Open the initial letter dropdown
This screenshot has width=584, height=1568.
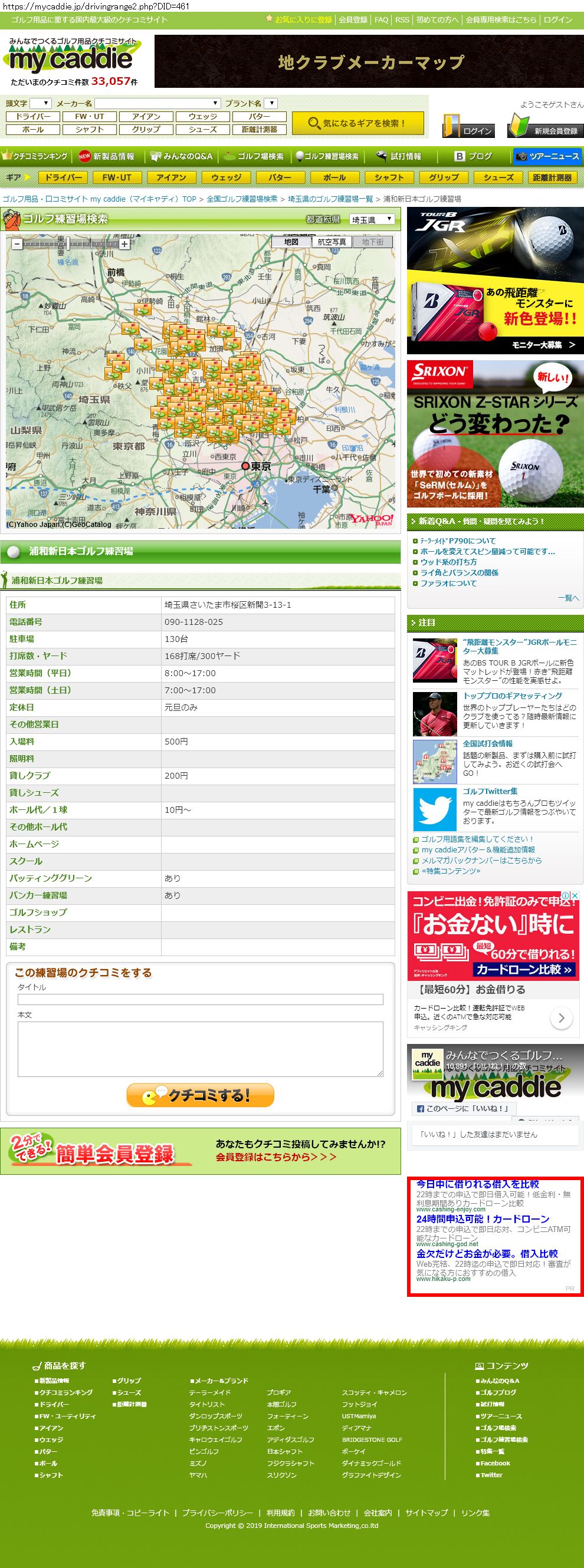pyautogui.click(x=41, y=104)
